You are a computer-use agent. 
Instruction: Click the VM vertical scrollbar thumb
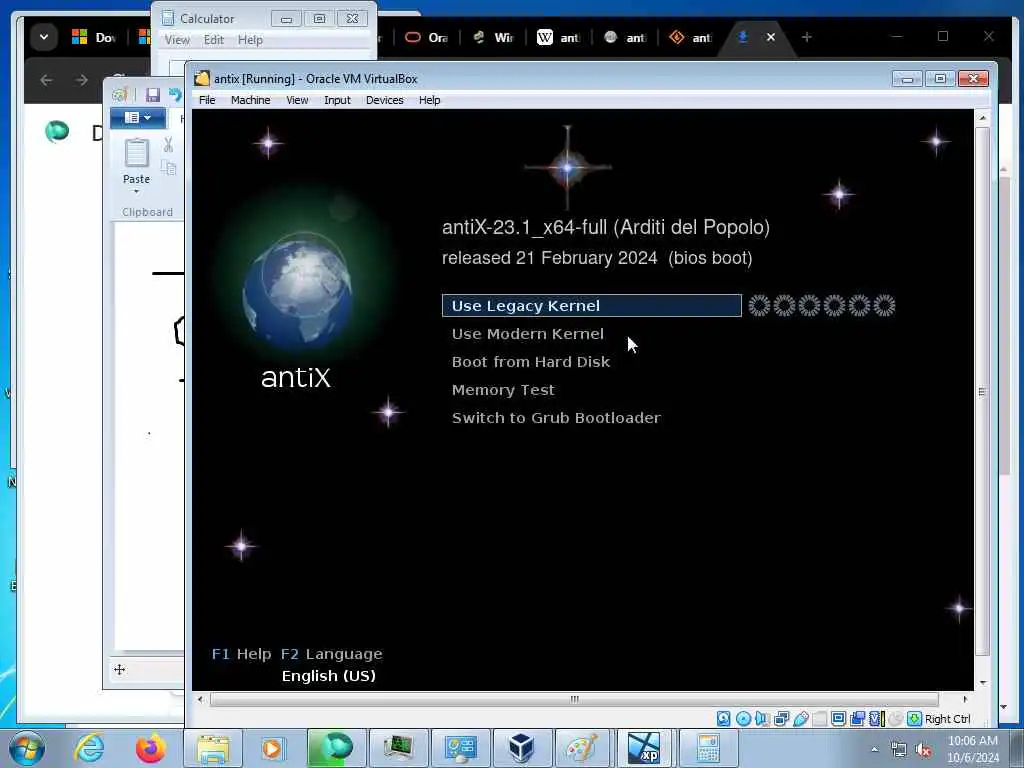click(x=983, y=391)
